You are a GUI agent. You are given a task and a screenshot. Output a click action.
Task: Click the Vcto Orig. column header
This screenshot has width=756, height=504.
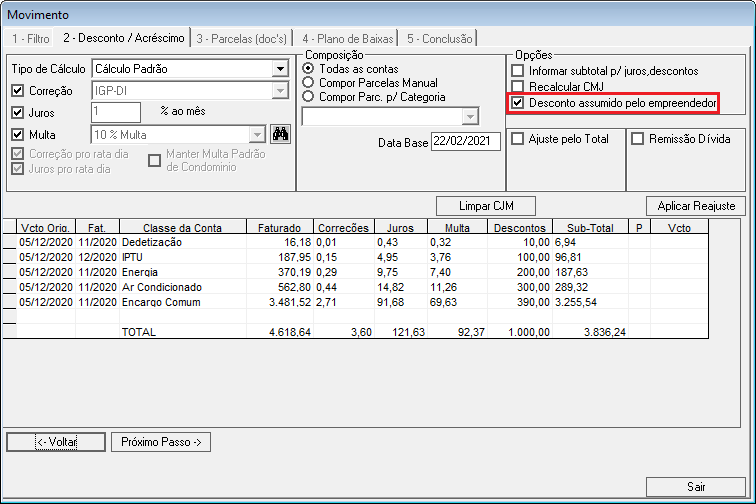[46, 227]
